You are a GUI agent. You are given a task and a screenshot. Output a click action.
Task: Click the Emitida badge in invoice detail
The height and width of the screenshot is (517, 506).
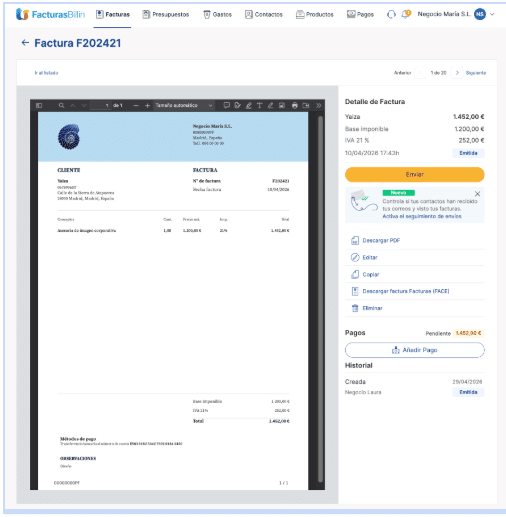click(x=468, y=153)
